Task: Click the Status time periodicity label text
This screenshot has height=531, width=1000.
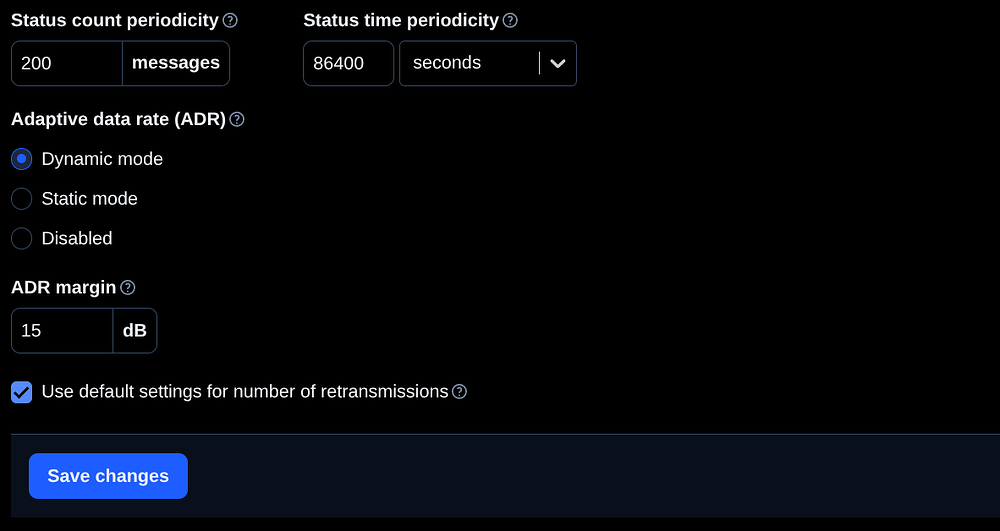Action: [401, 20]
